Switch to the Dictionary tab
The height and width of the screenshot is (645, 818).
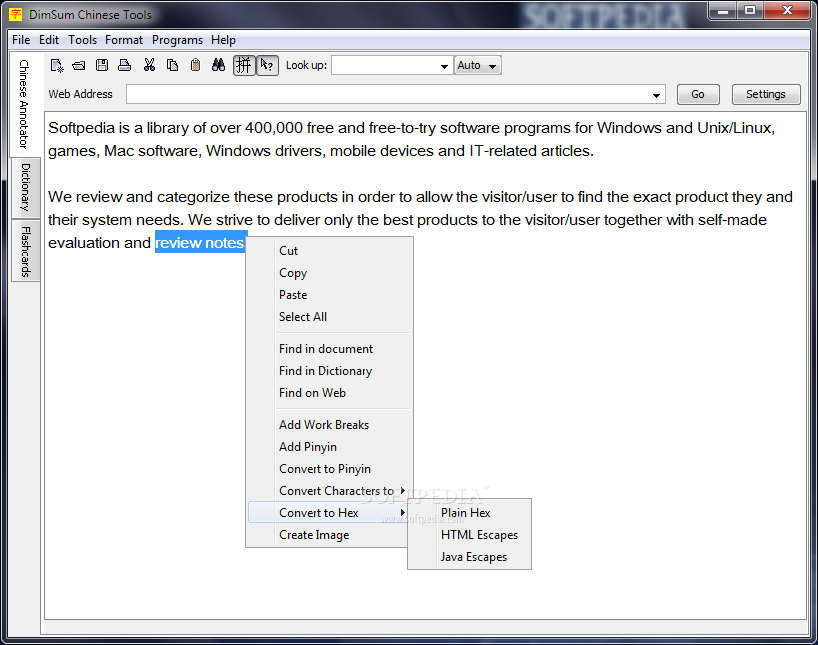(x=26, y=187)
